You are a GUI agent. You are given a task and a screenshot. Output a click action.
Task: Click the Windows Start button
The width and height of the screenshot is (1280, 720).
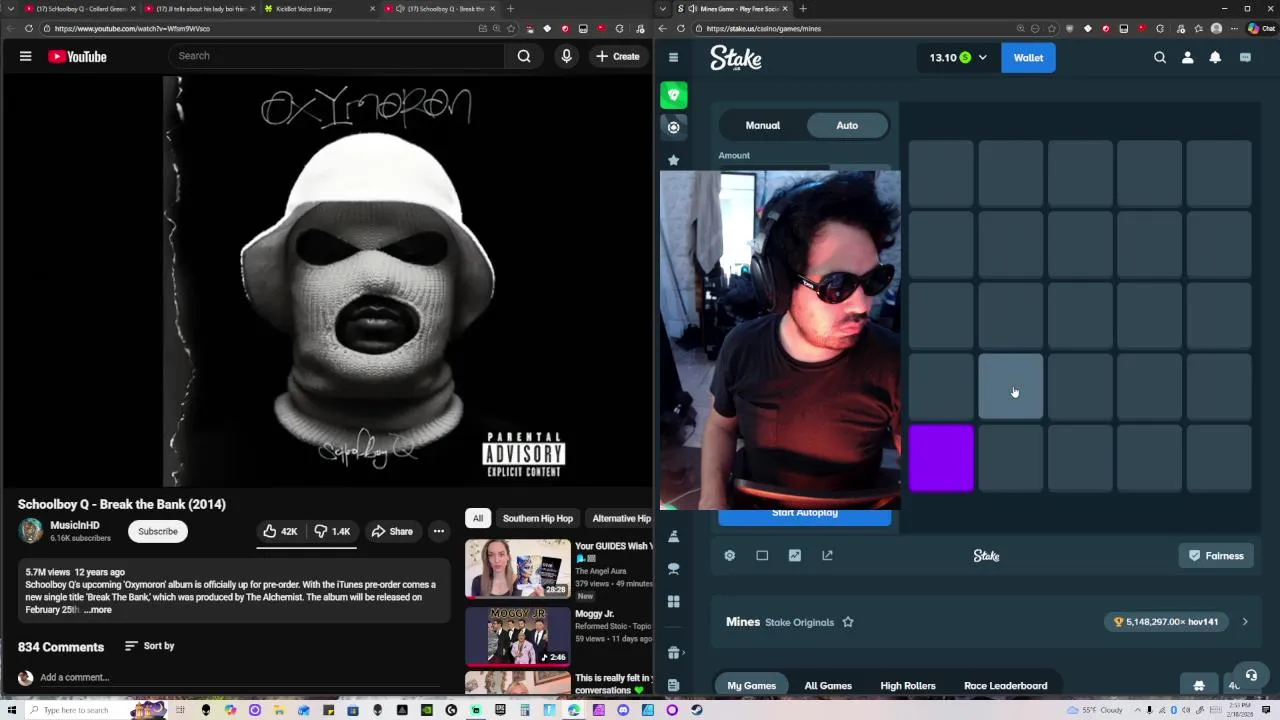click(12, 710)
